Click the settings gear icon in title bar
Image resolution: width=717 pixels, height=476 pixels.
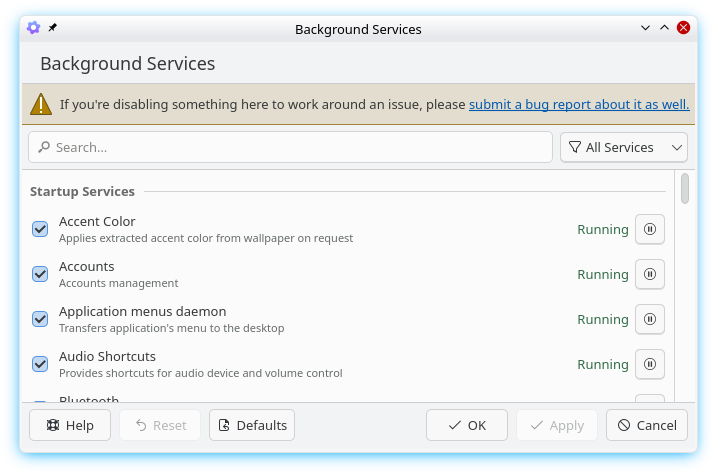pyautogui.click(x=33, y=28)
